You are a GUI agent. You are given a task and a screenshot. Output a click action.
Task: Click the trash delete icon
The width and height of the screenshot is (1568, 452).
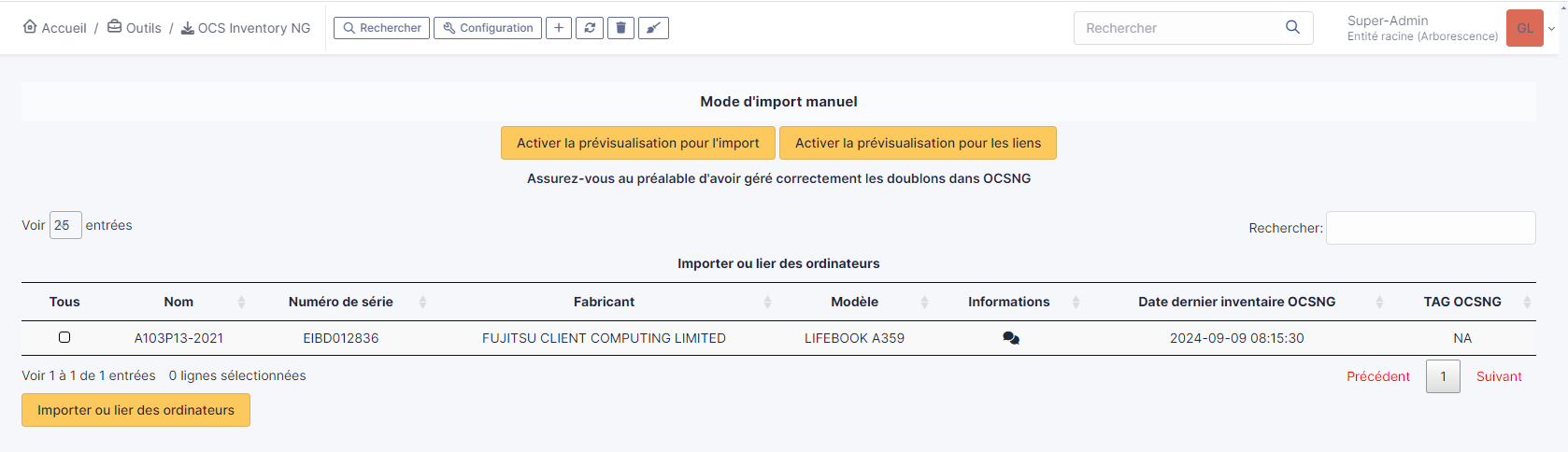(620, 28)
